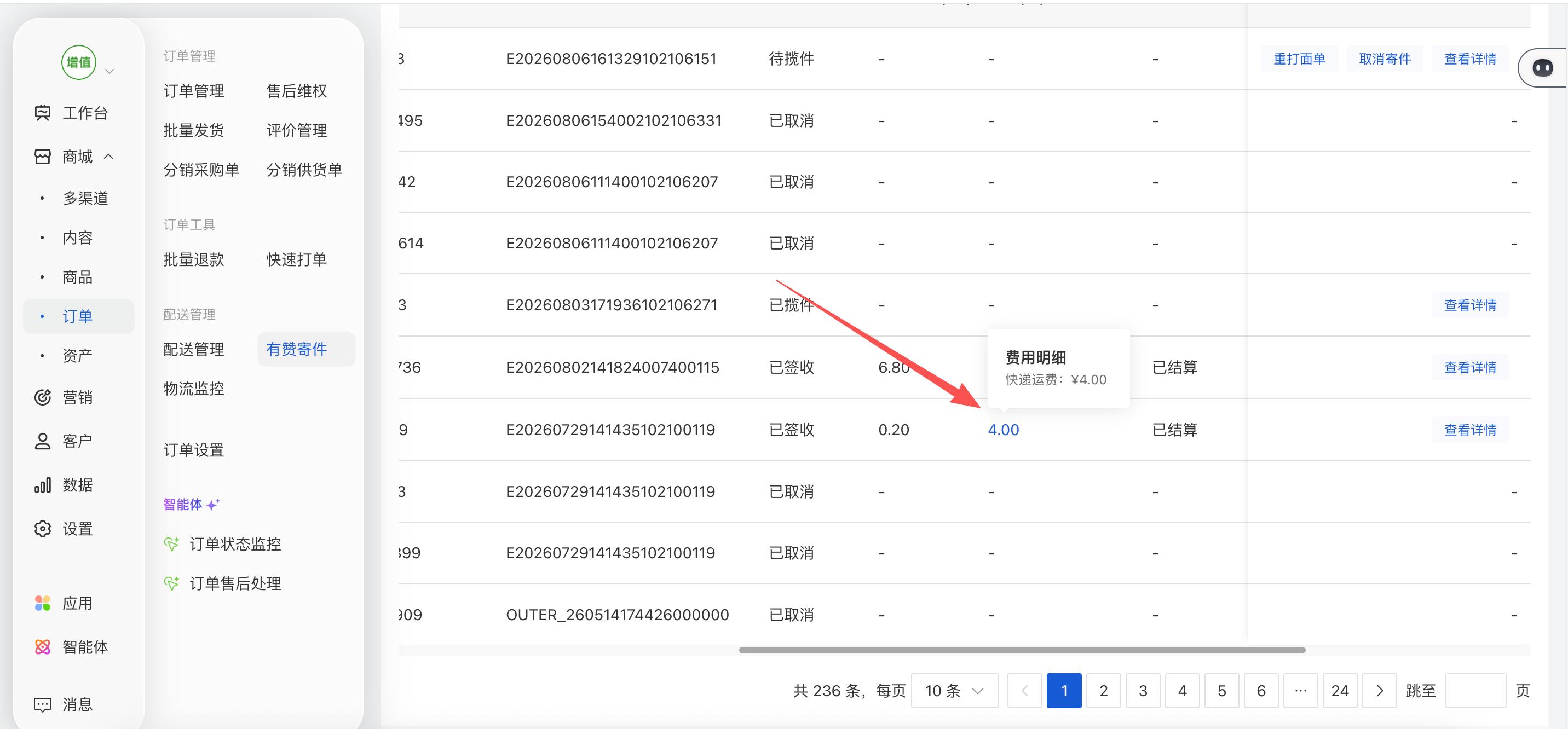Open 售后维权 submenu item
Screen dimensions: 1568x729
(296, 91)
